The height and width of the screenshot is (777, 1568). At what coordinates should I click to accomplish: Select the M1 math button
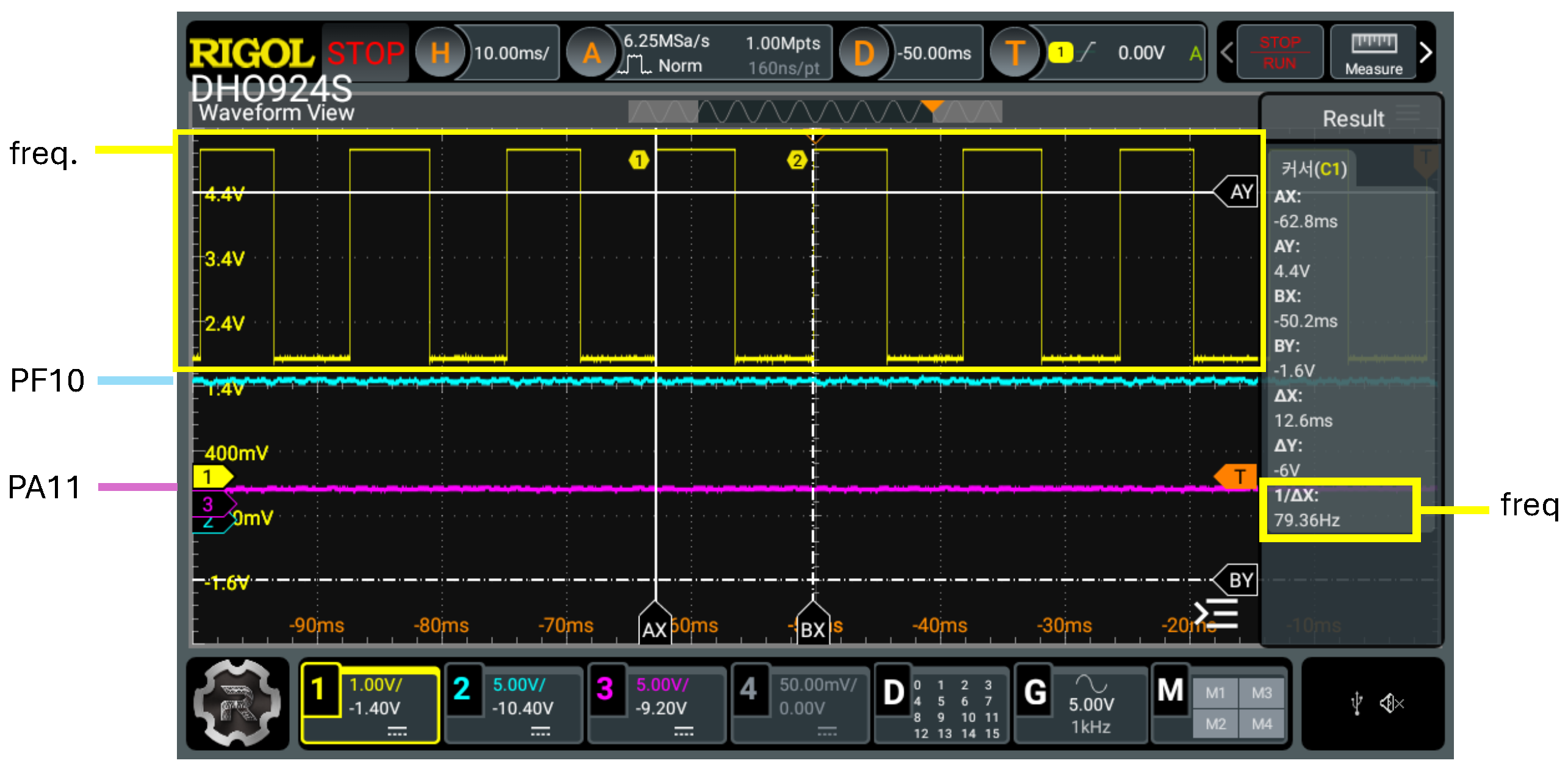tap(1214, 693)
